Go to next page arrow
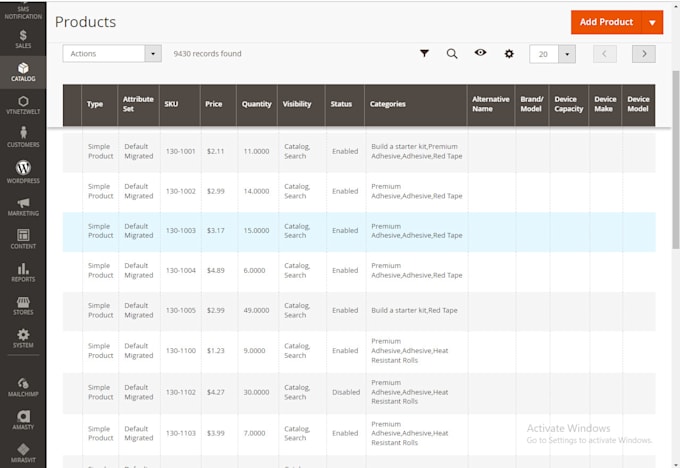 click(644, 54)
